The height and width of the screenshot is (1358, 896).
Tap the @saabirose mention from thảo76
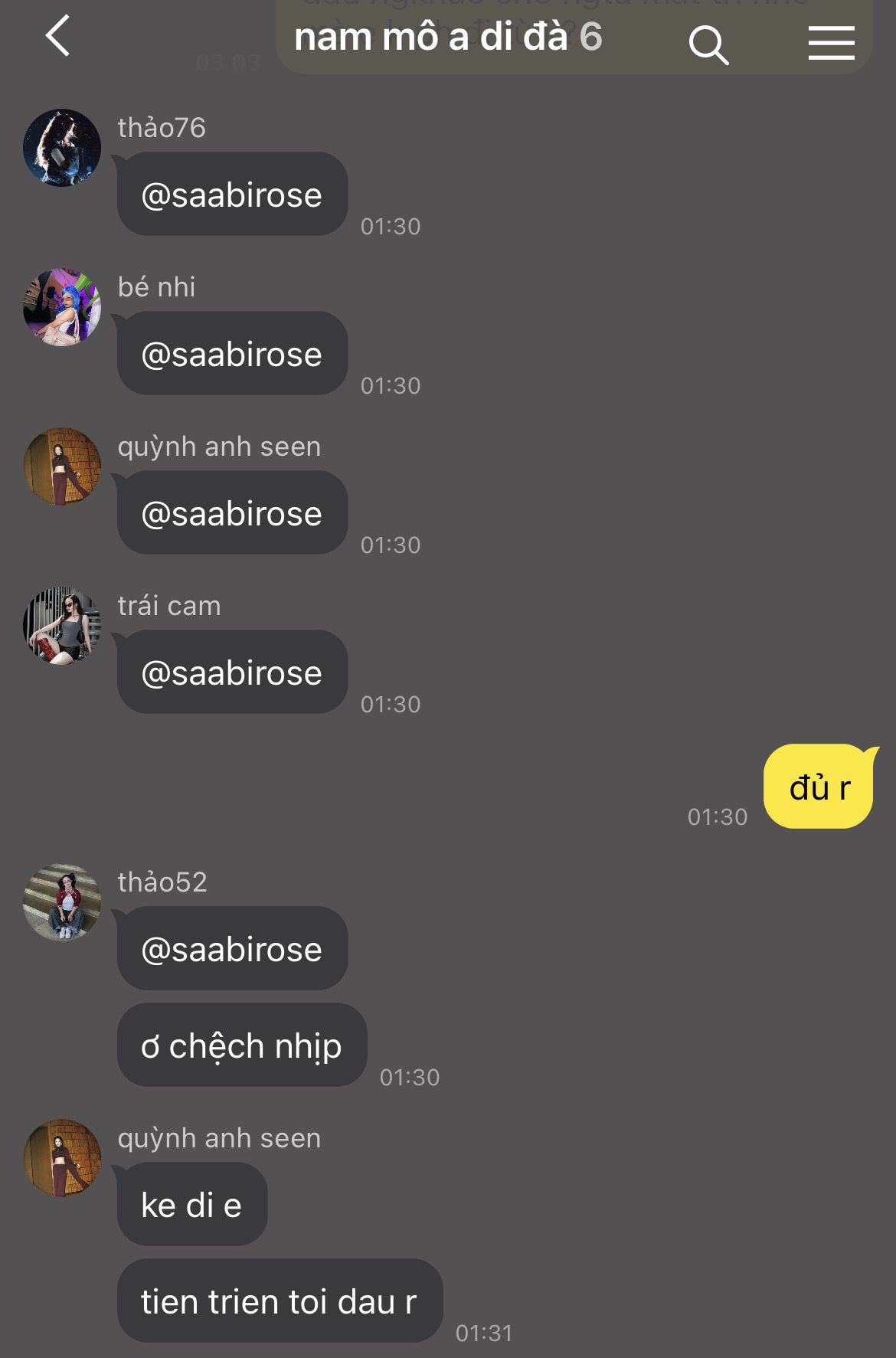click(232, 195)
